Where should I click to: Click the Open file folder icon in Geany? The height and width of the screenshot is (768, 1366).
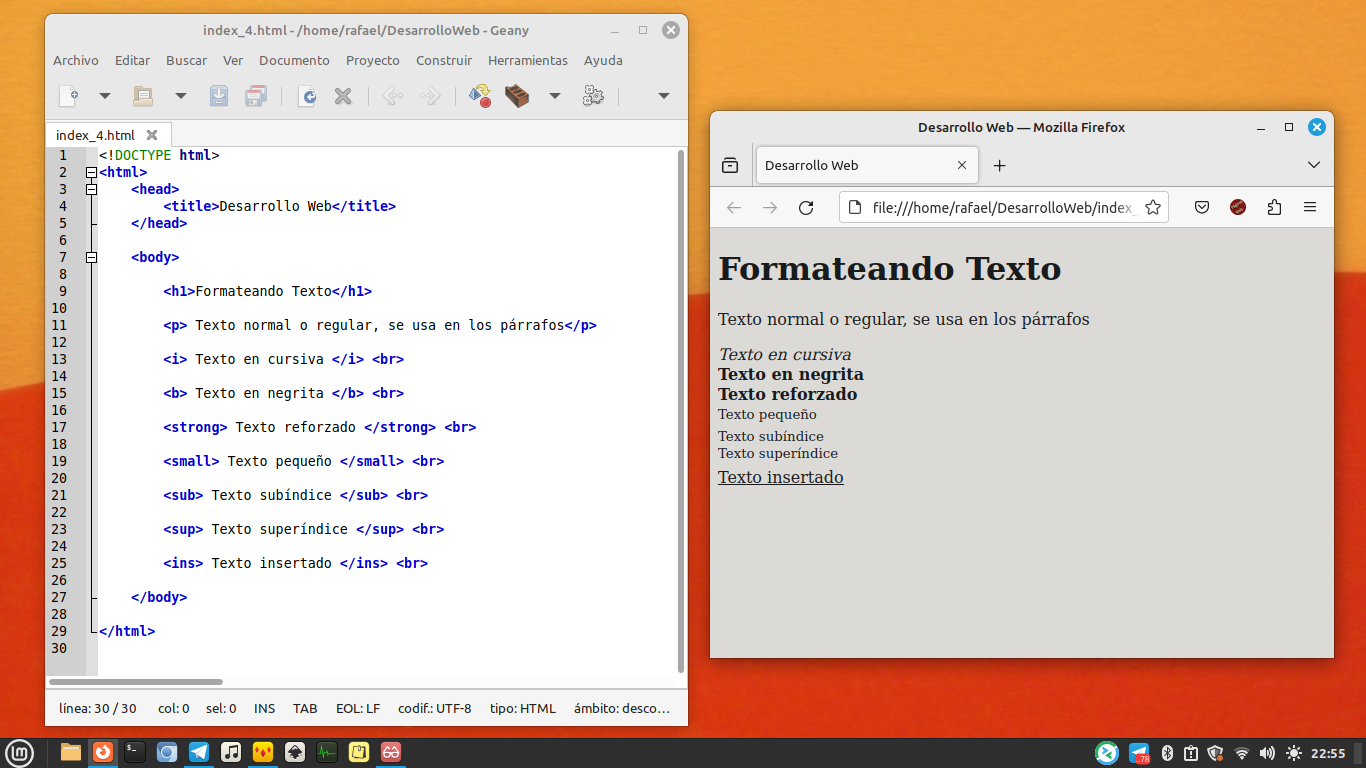click(x=143, y=96)
